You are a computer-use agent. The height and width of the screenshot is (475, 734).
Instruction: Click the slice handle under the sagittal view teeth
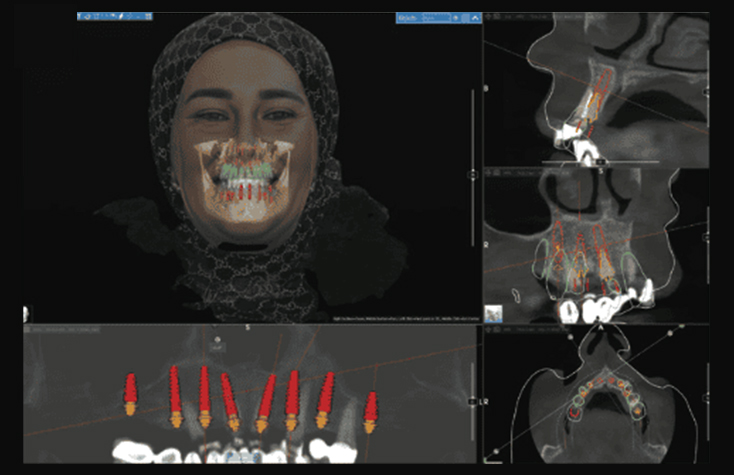[601, 162]
